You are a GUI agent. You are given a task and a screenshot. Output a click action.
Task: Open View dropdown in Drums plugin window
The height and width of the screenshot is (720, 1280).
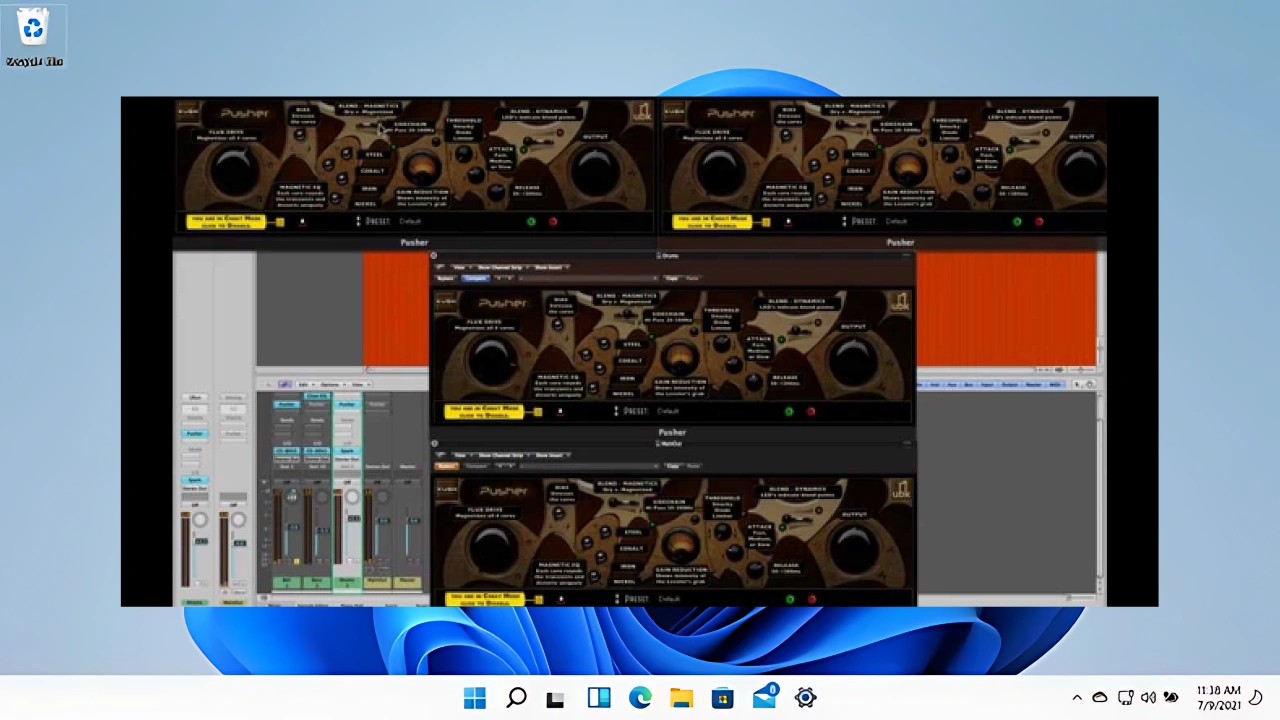[461, 267]
